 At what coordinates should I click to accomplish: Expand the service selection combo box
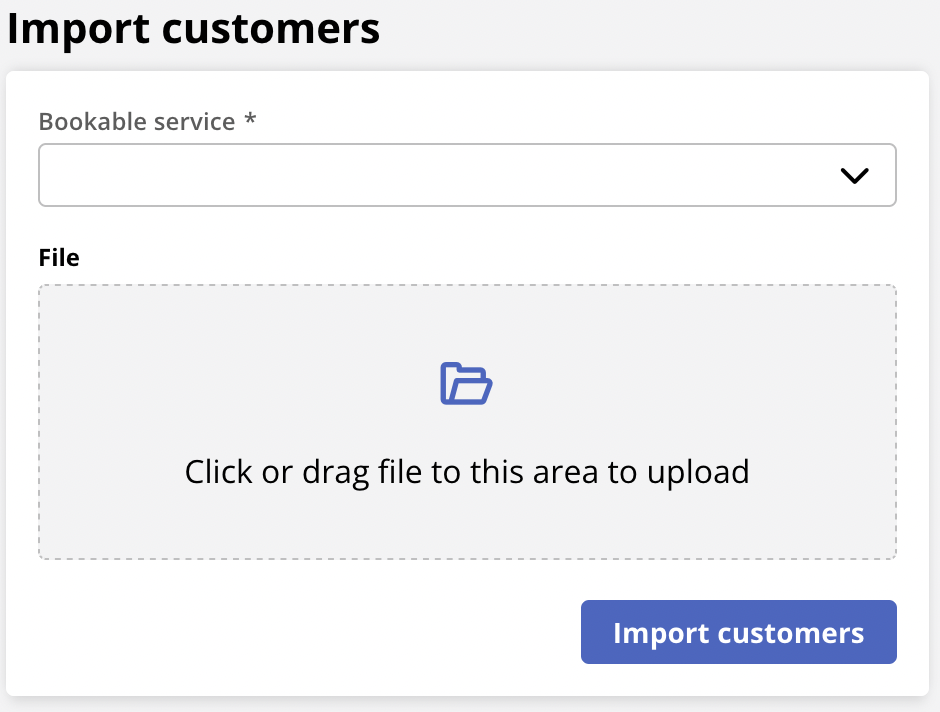click(x=467, y=175)
